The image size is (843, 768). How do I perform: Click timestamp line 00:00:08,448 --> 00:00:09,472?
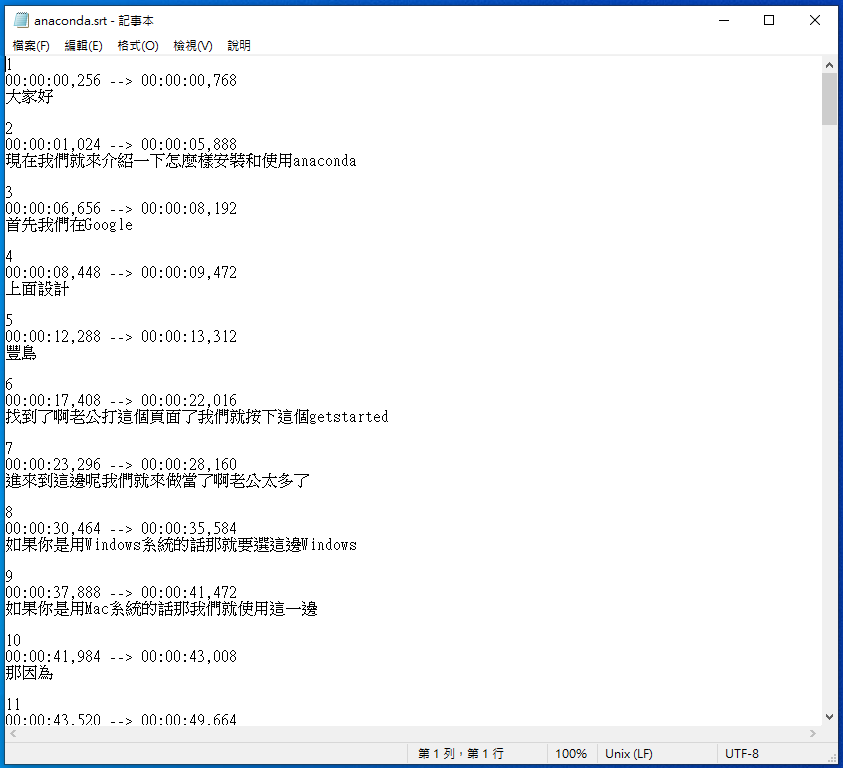pyautogui.click(x=121, y=273)
